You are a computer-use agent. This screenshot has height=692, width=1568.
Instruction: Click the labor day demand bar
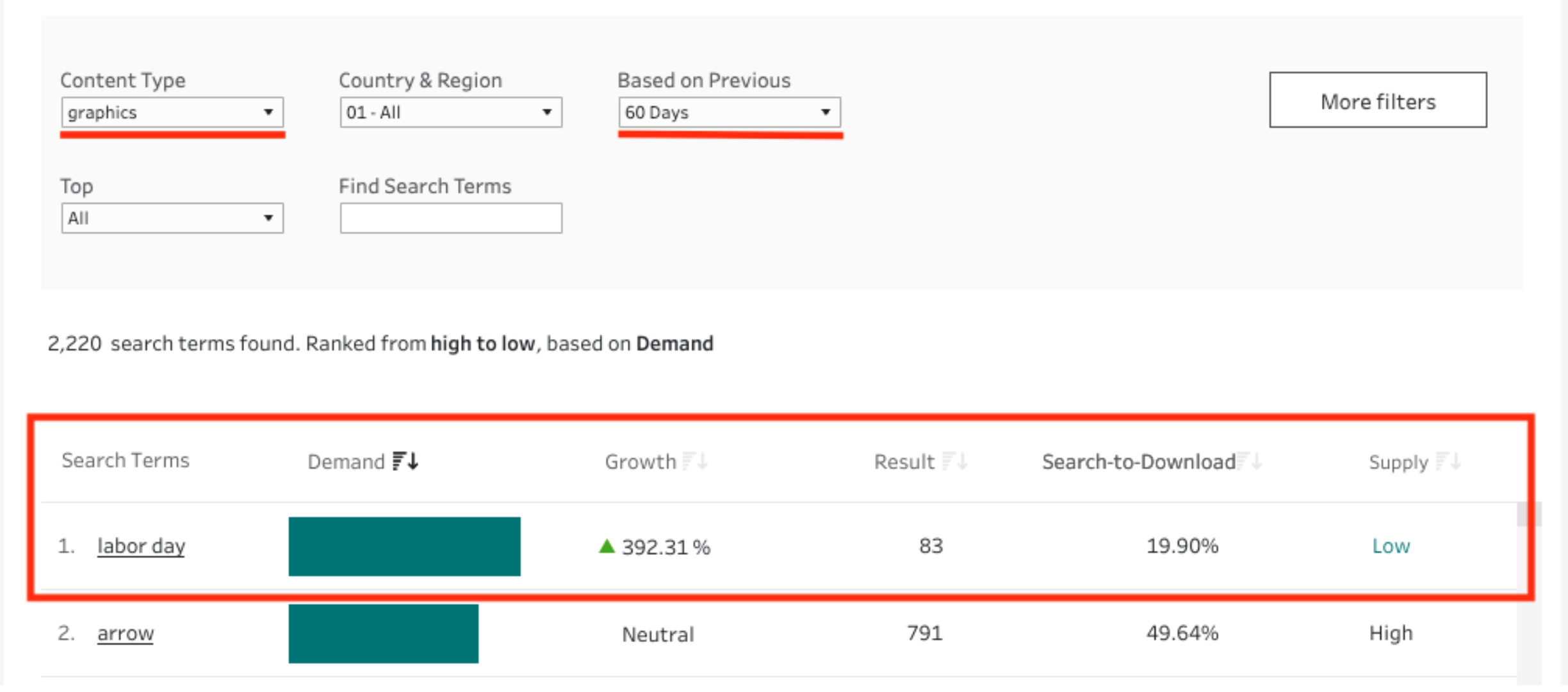pos(404,547)
